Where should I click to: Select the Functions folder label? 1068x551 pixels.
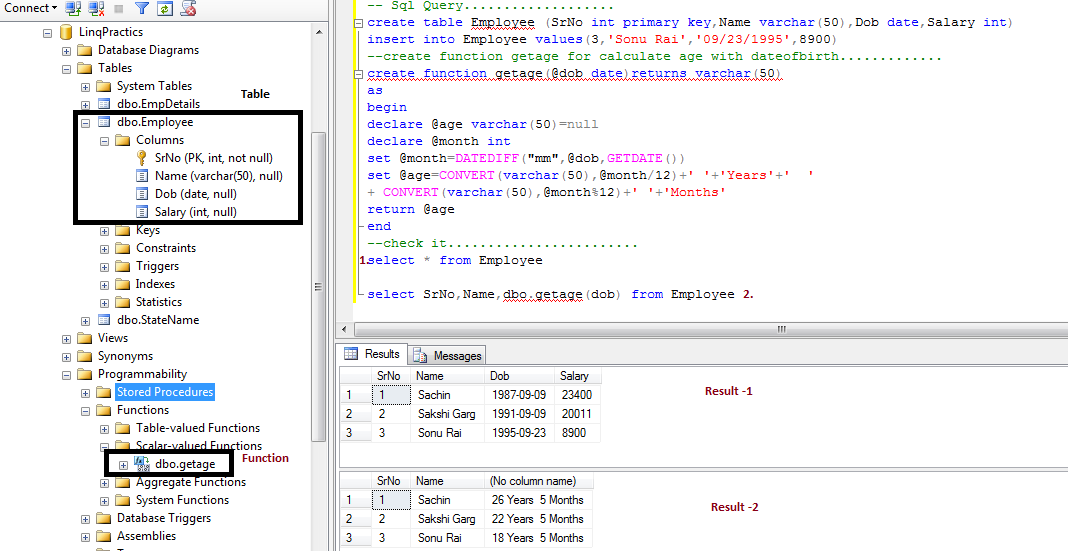(142, 410)
